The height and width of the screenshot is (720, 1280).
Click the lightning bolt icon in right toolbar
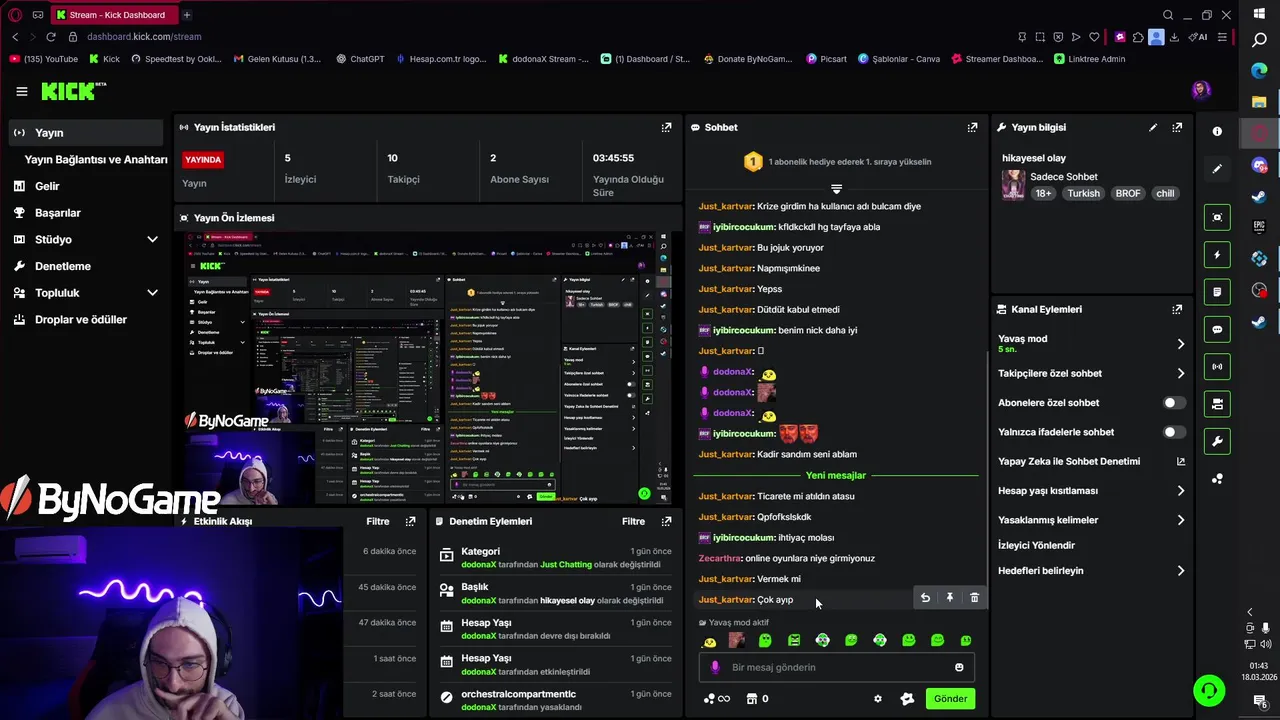(1217, 255)
